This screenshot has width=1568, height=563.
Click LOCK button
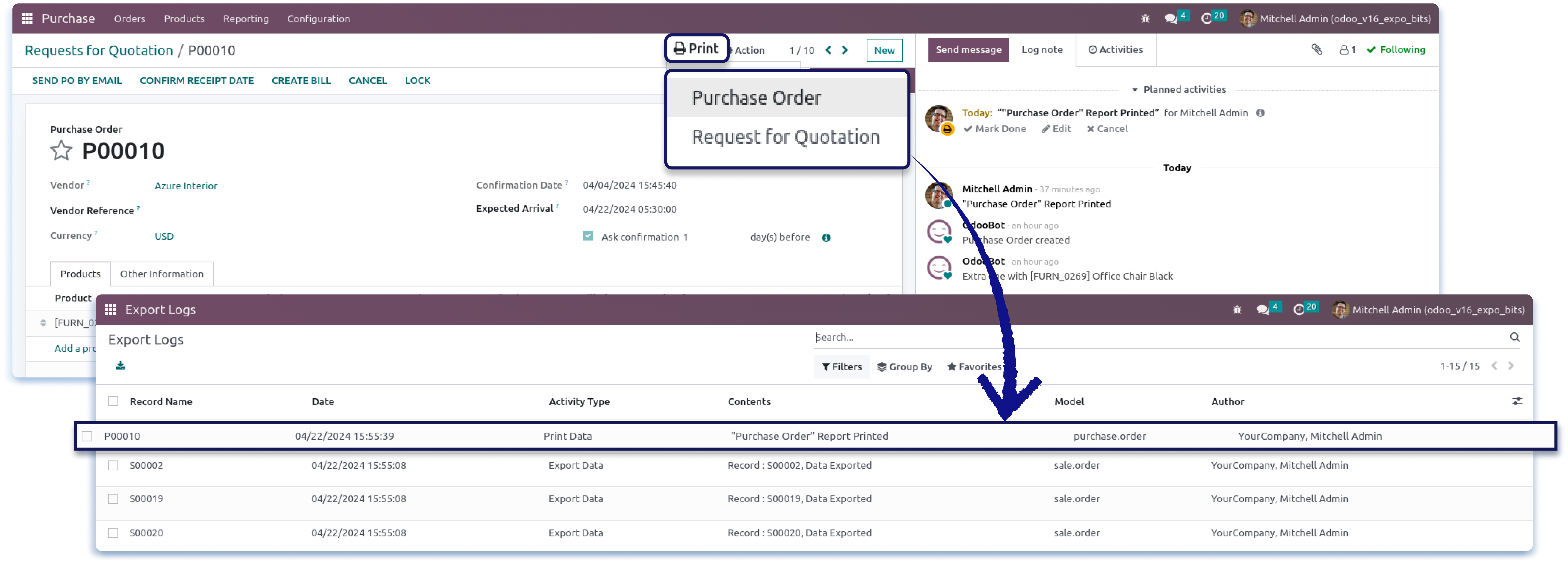coord(418,80)
